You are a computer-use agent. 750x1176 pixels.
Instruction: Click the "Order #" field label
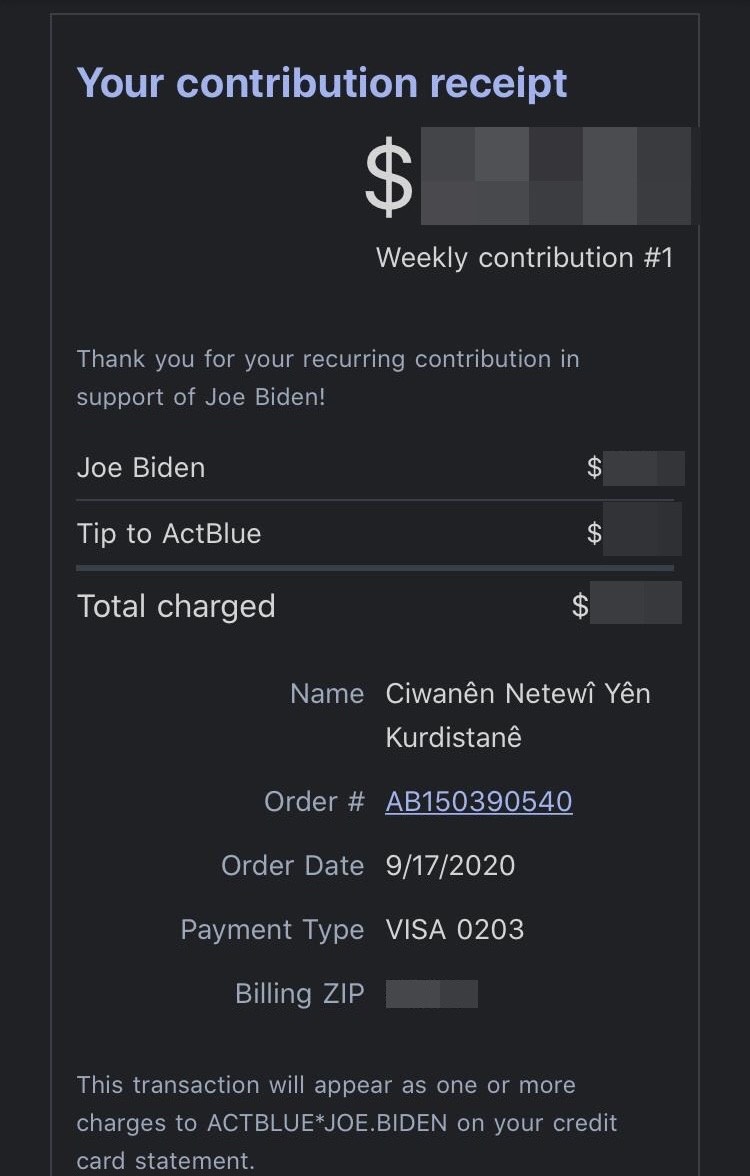point(314,802)
